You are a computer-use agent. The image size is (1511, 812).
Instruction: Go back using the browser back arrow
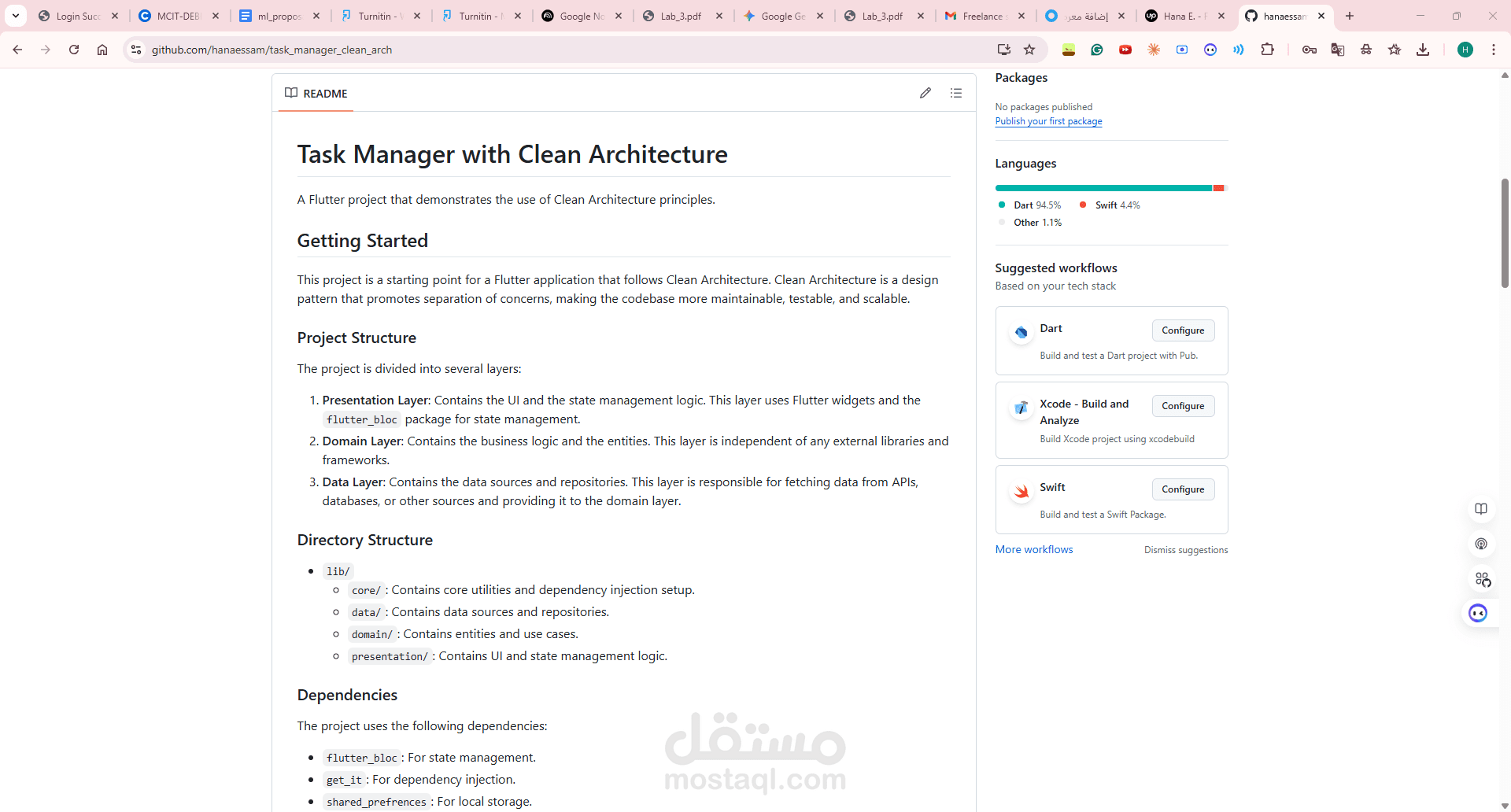(17, 50)
